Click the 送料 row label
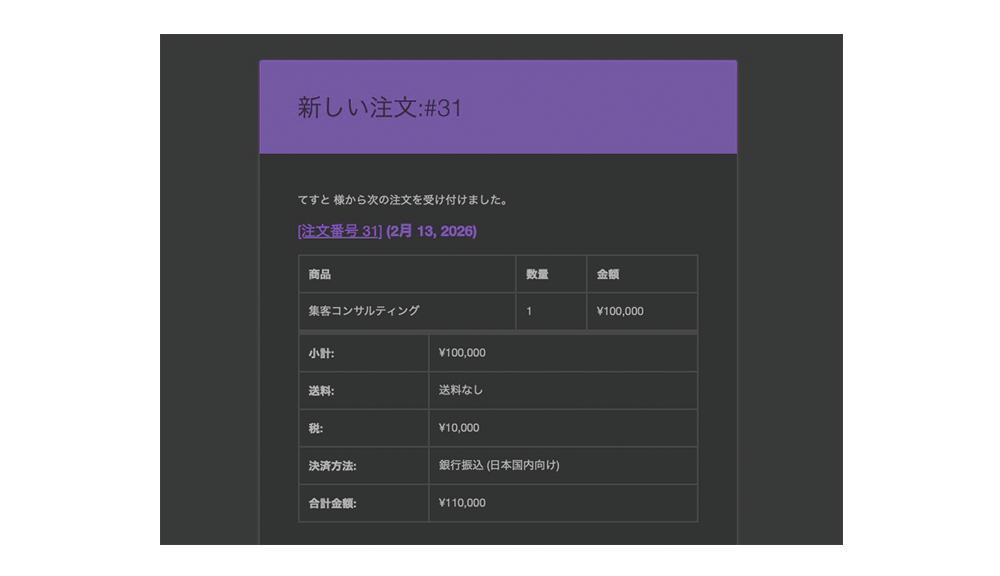Image resolution: width=1000 pixels, height=576 pixels. tap(321, 391)
